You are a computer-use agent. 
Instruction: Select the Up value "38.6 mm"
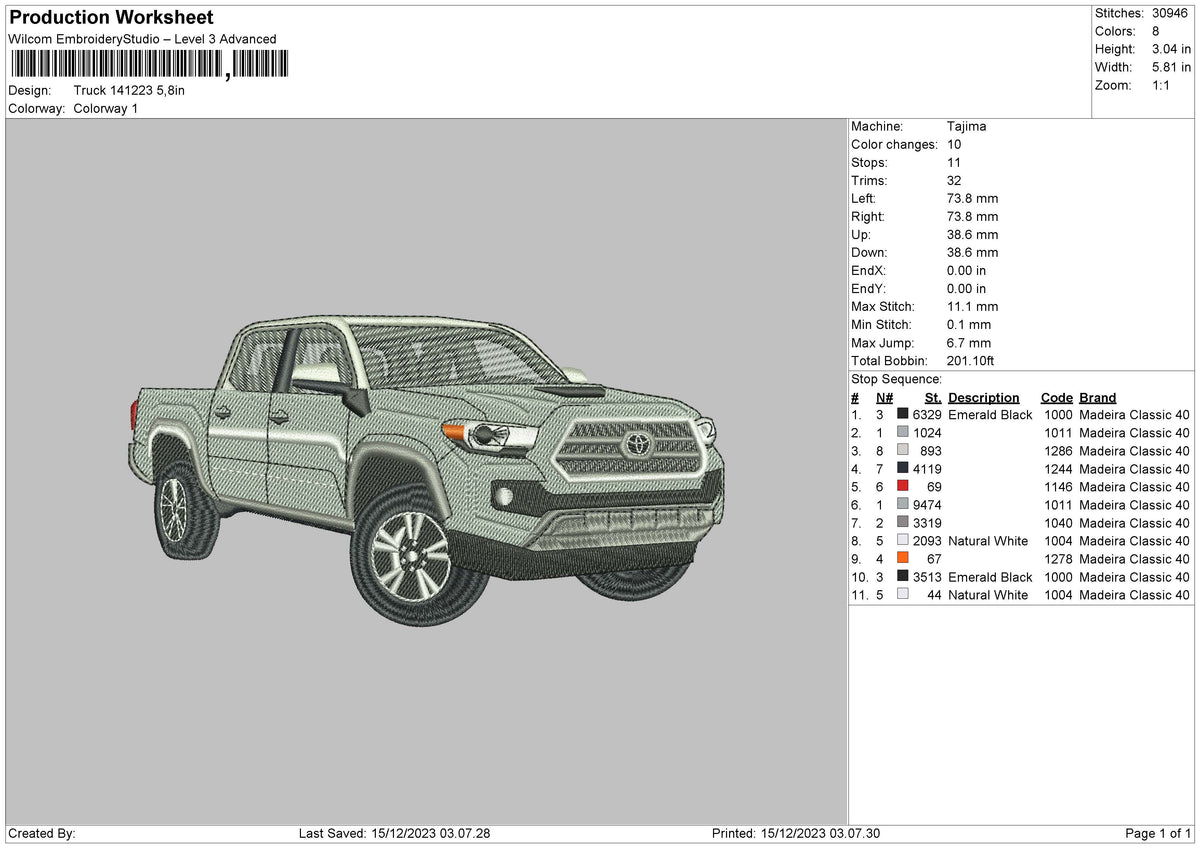coord(972,235)
